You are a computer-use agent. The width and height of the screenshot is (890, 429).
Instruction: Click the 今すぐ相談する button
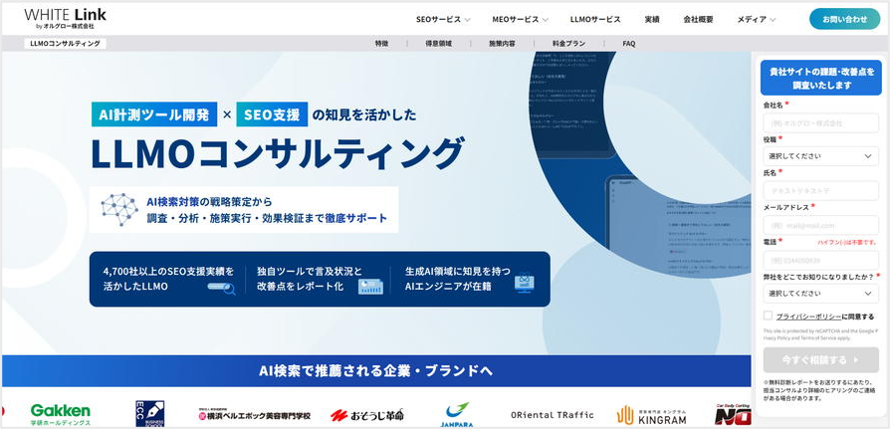coord(821,360)
